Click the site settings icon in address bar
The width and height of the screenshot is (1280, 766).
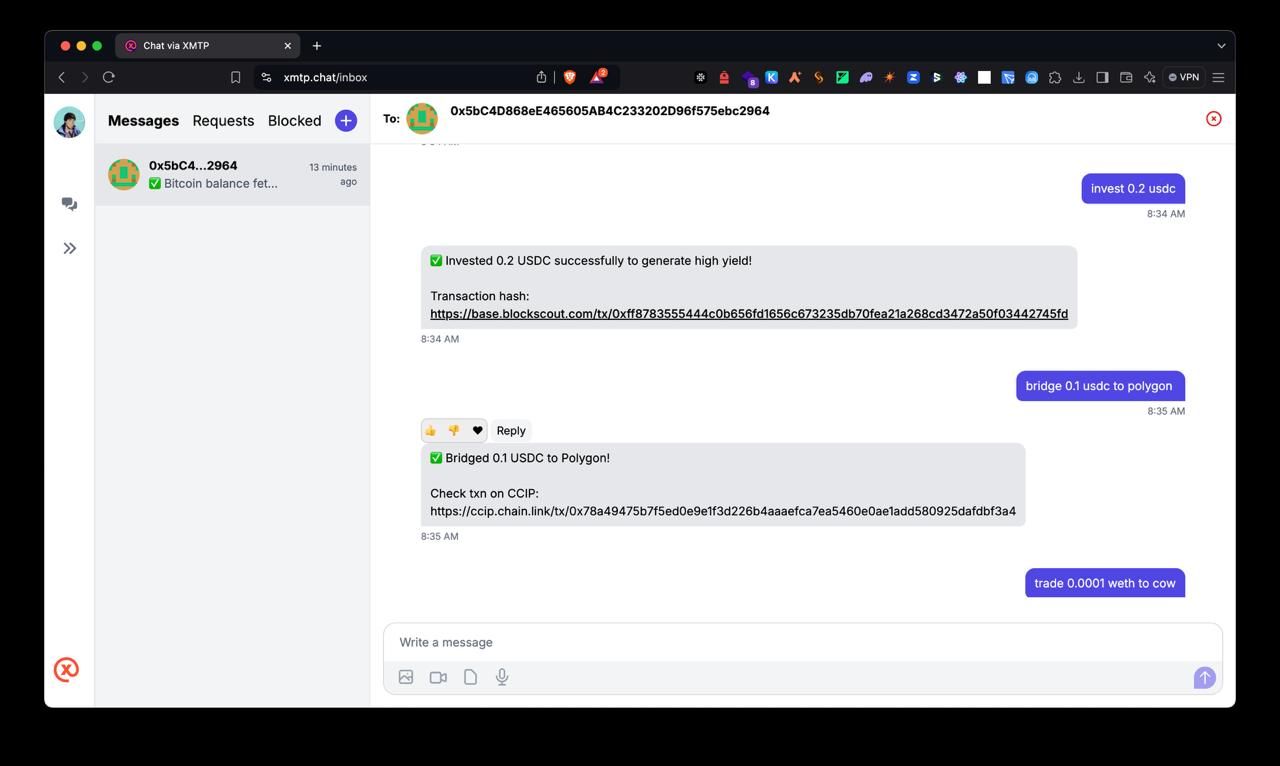(266, 77)
